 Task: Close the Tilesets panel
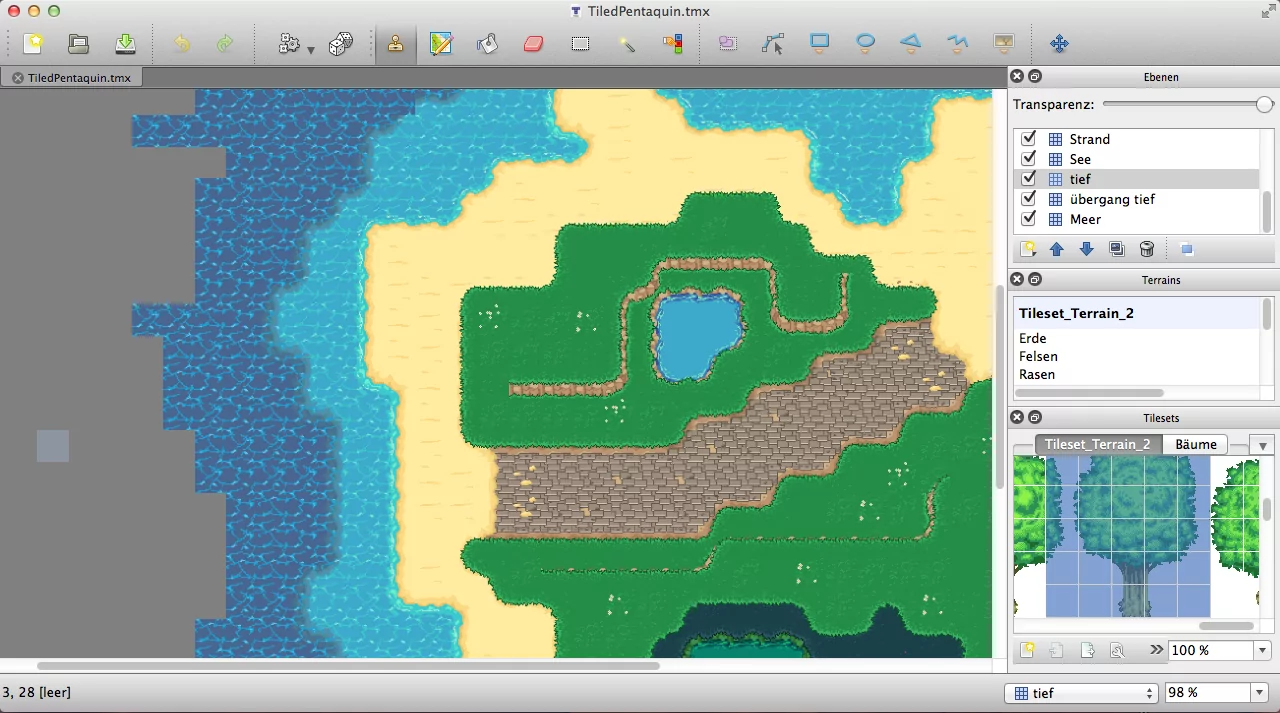click(1017, 417)
